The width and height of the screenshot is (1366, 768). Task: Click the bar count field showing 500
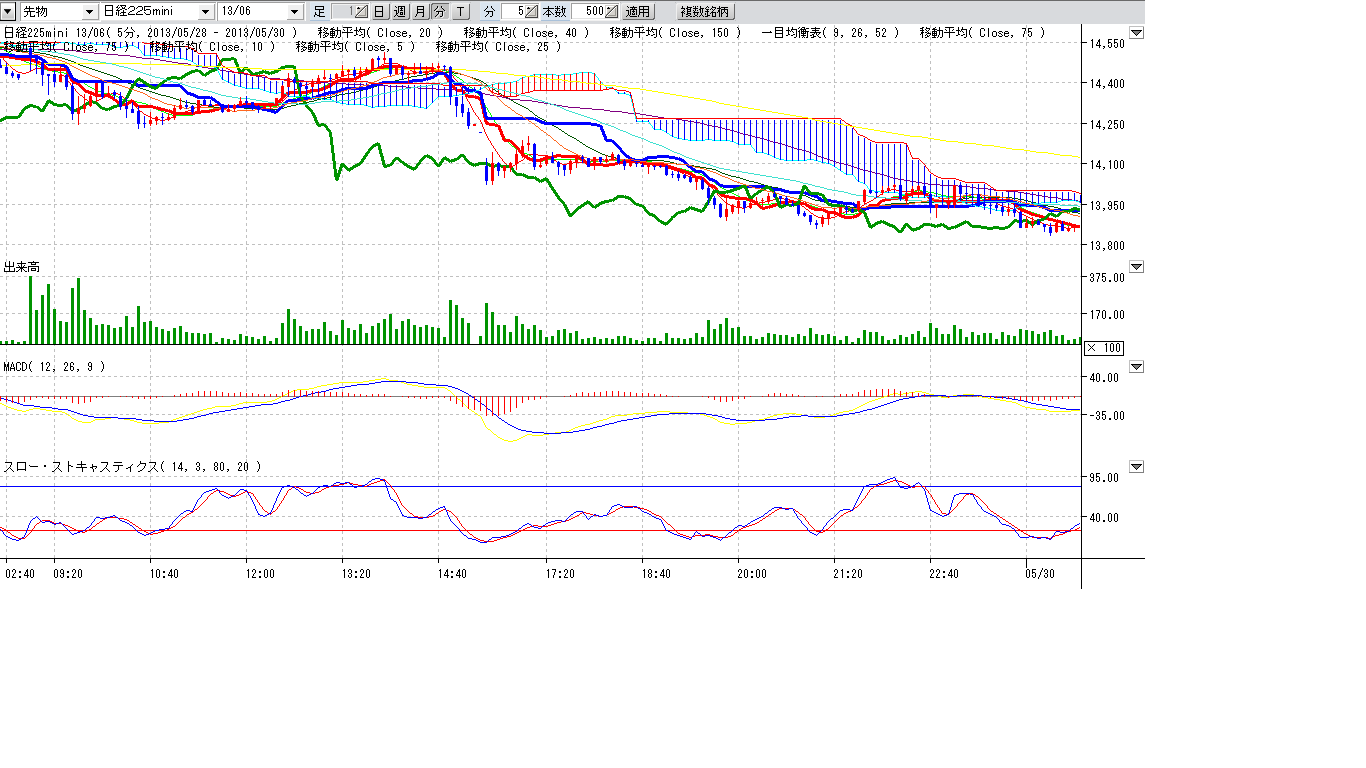pyautogui.click(x=589, y=12)
